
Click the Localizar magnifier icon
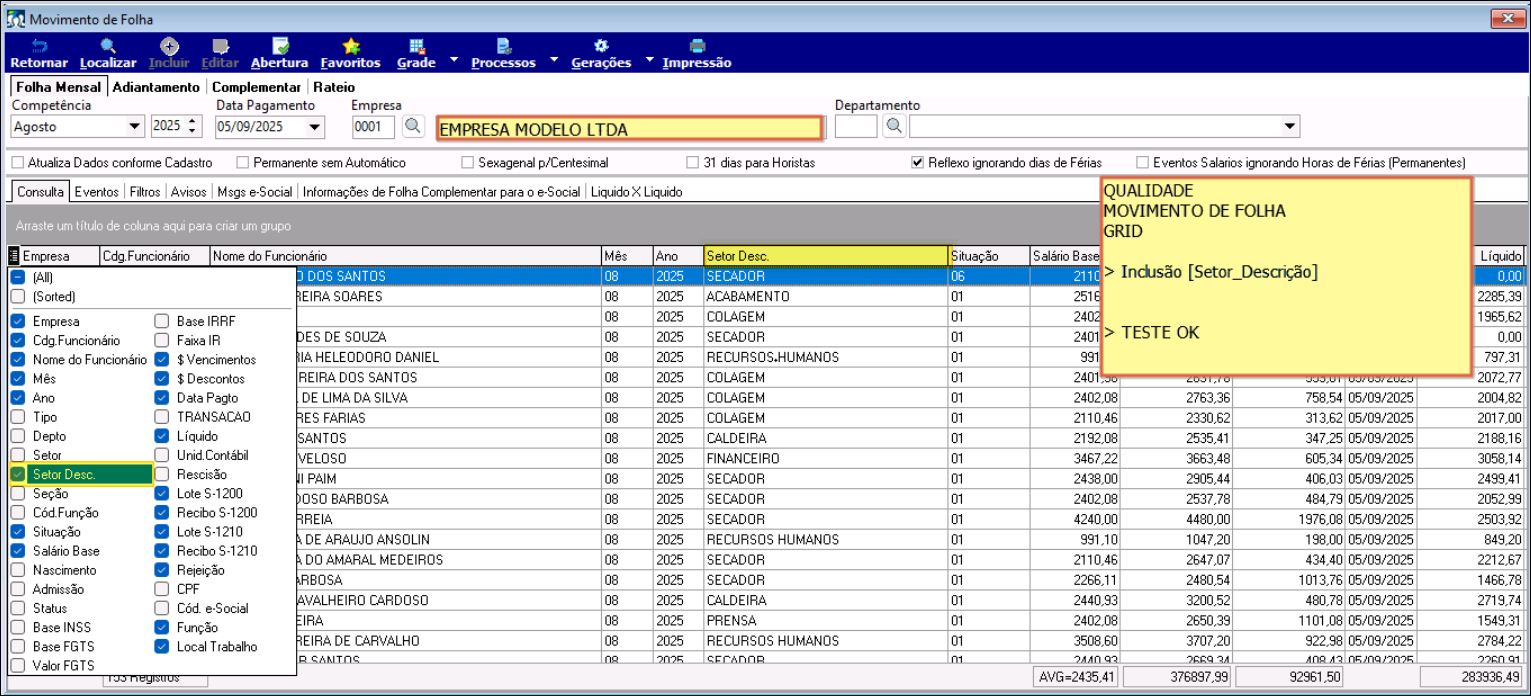[107, 46]
